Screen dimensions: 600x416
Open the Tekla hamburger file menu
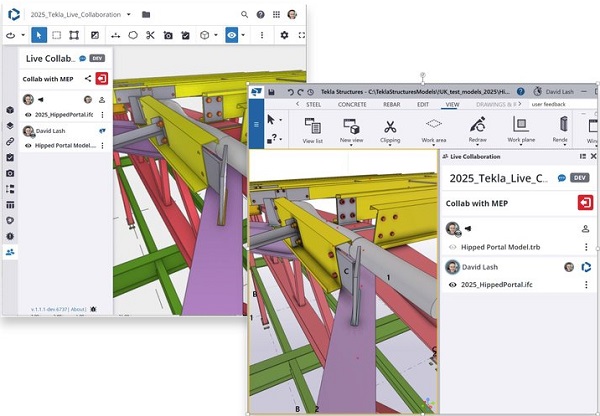[256, 124]
